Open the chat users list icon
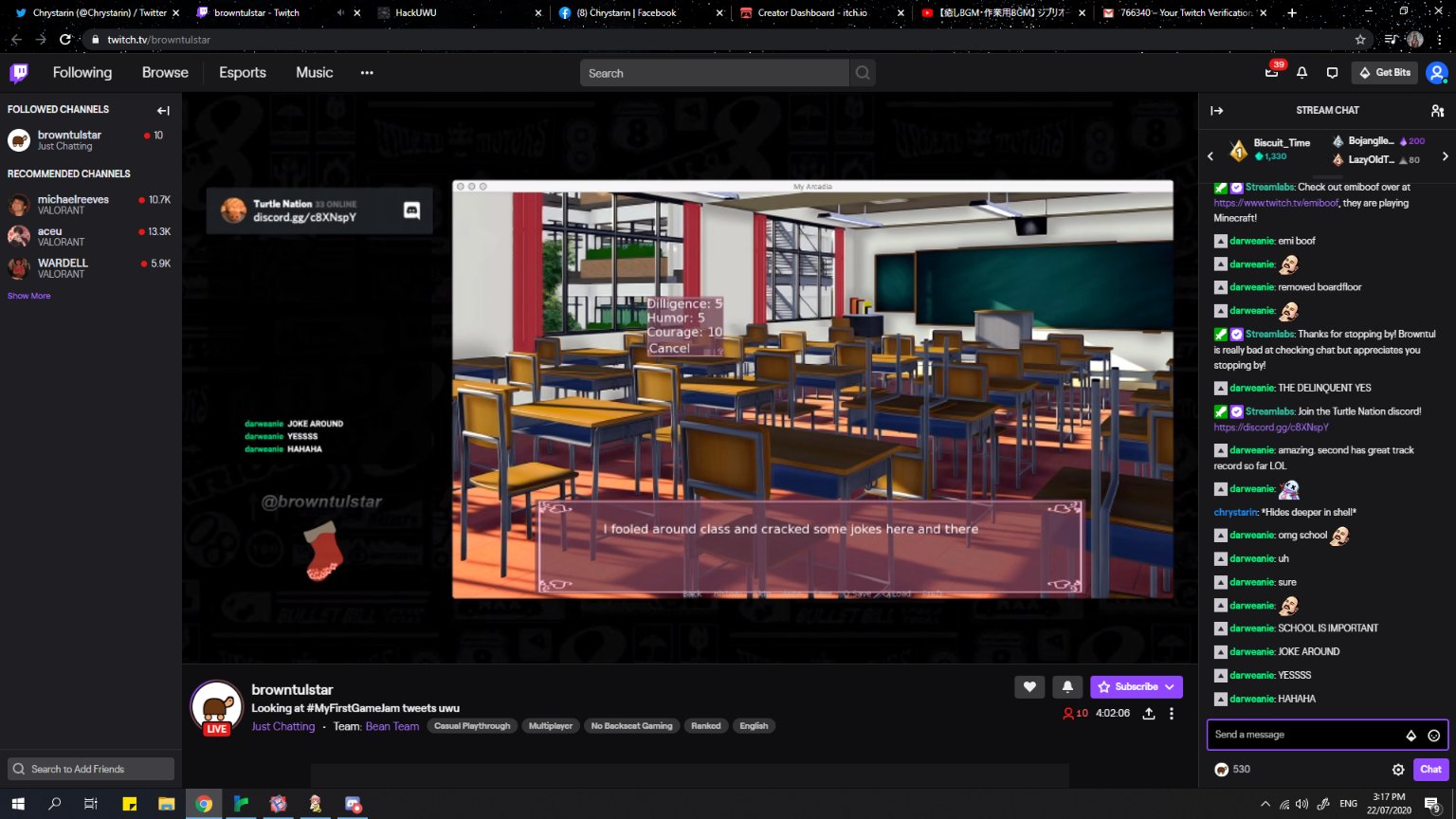Viewport: 1456px width, 819px height. click(1437, 111)
